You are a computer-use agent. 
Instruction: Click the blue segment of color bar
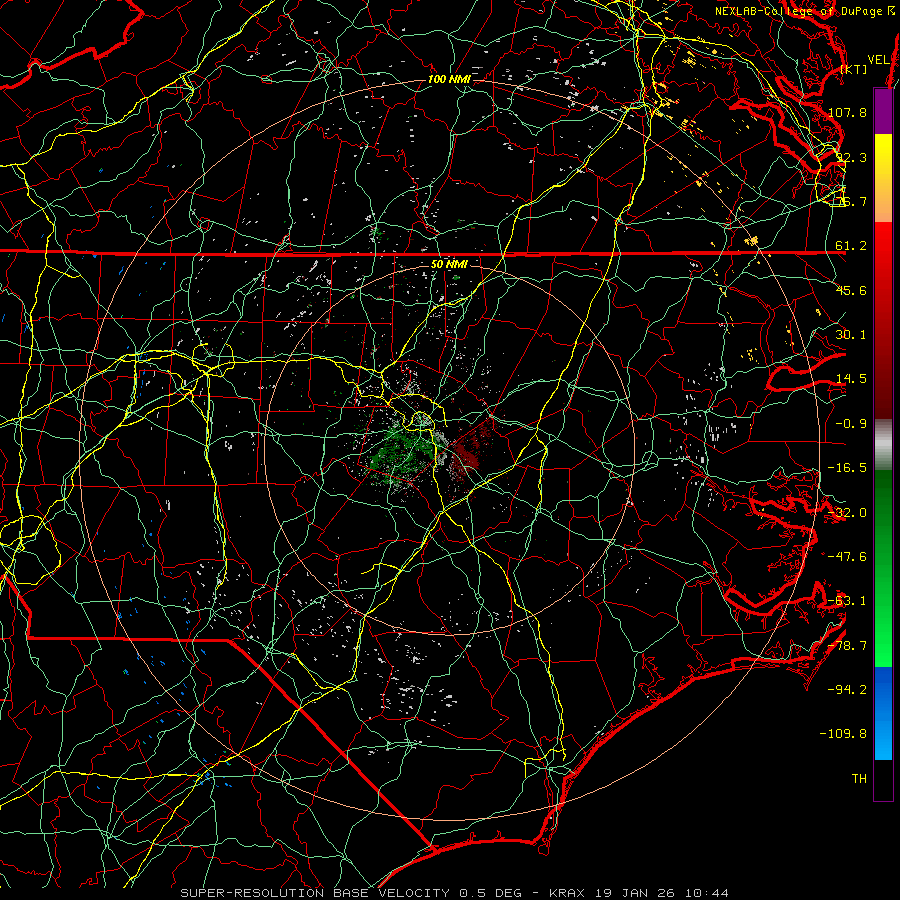point(883,713)
